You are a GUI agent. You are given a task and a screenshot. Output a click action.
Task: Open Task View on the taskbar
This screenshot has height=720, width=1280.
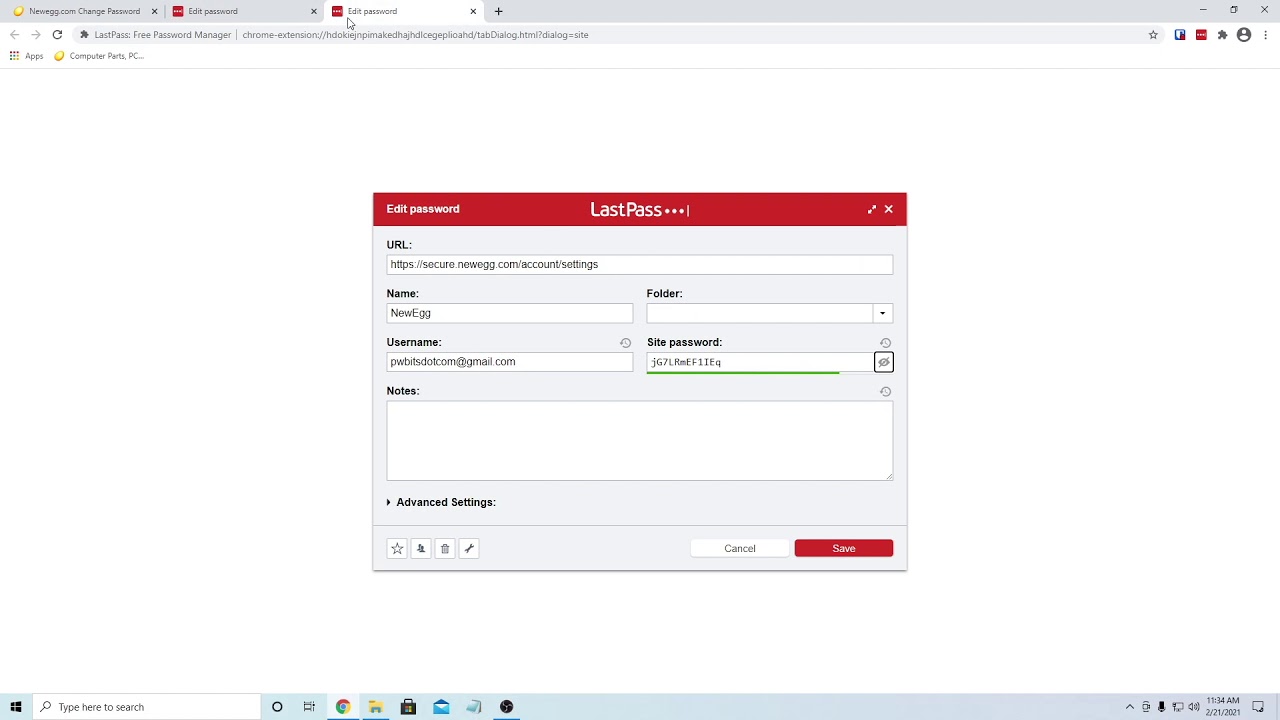pyautogui.click(x=309, y=707)
